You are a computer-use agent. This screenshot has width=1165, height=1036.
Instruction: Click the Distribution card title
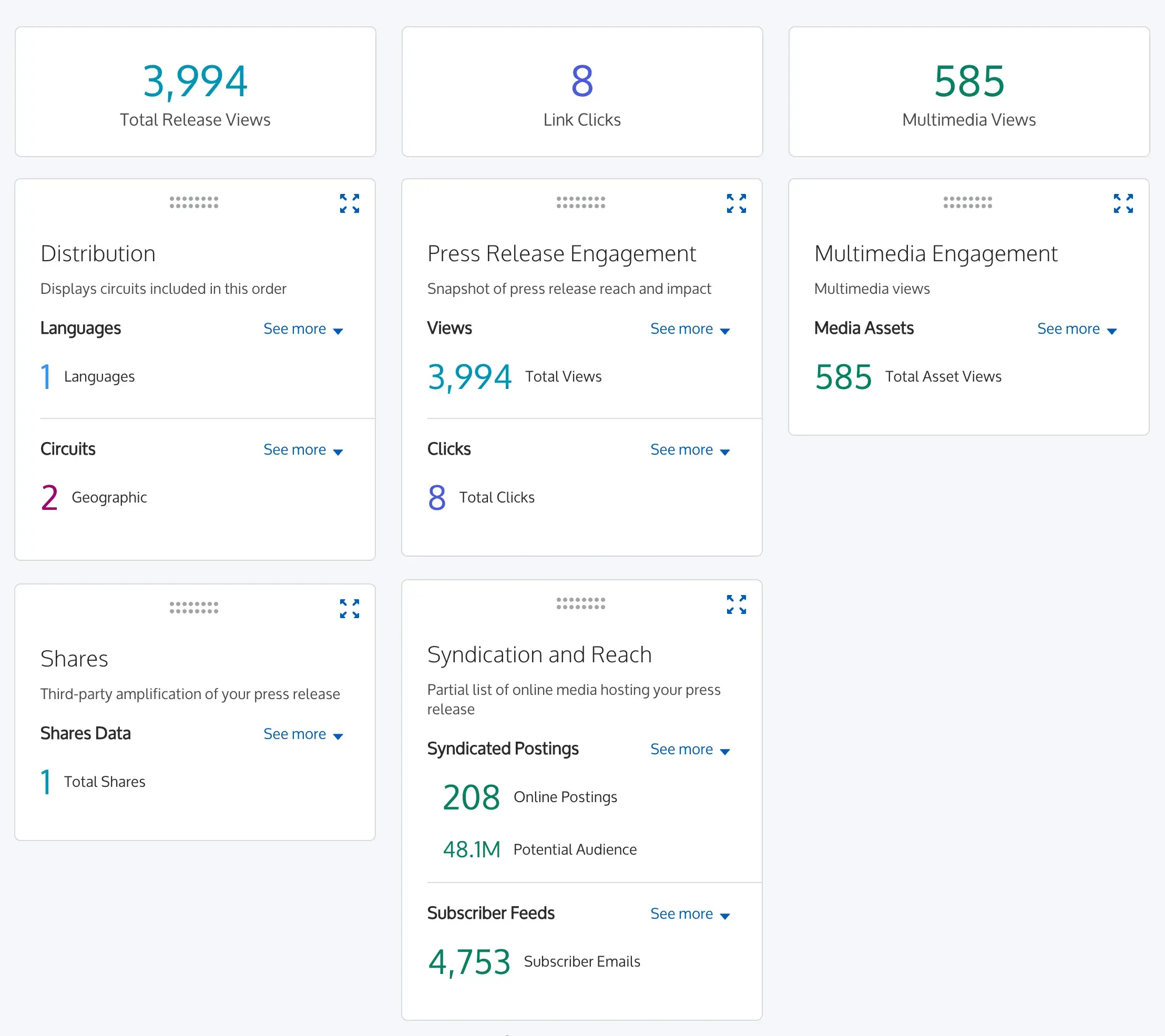(x=98, y=253)
